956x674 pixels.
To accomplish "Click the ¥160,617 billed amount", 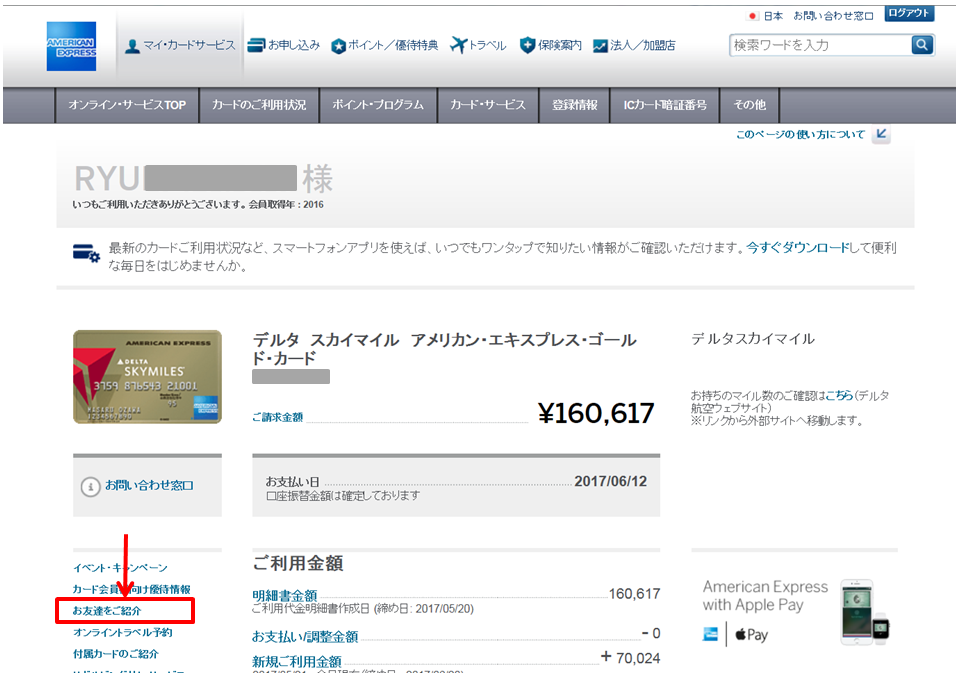I will point(596,414).
